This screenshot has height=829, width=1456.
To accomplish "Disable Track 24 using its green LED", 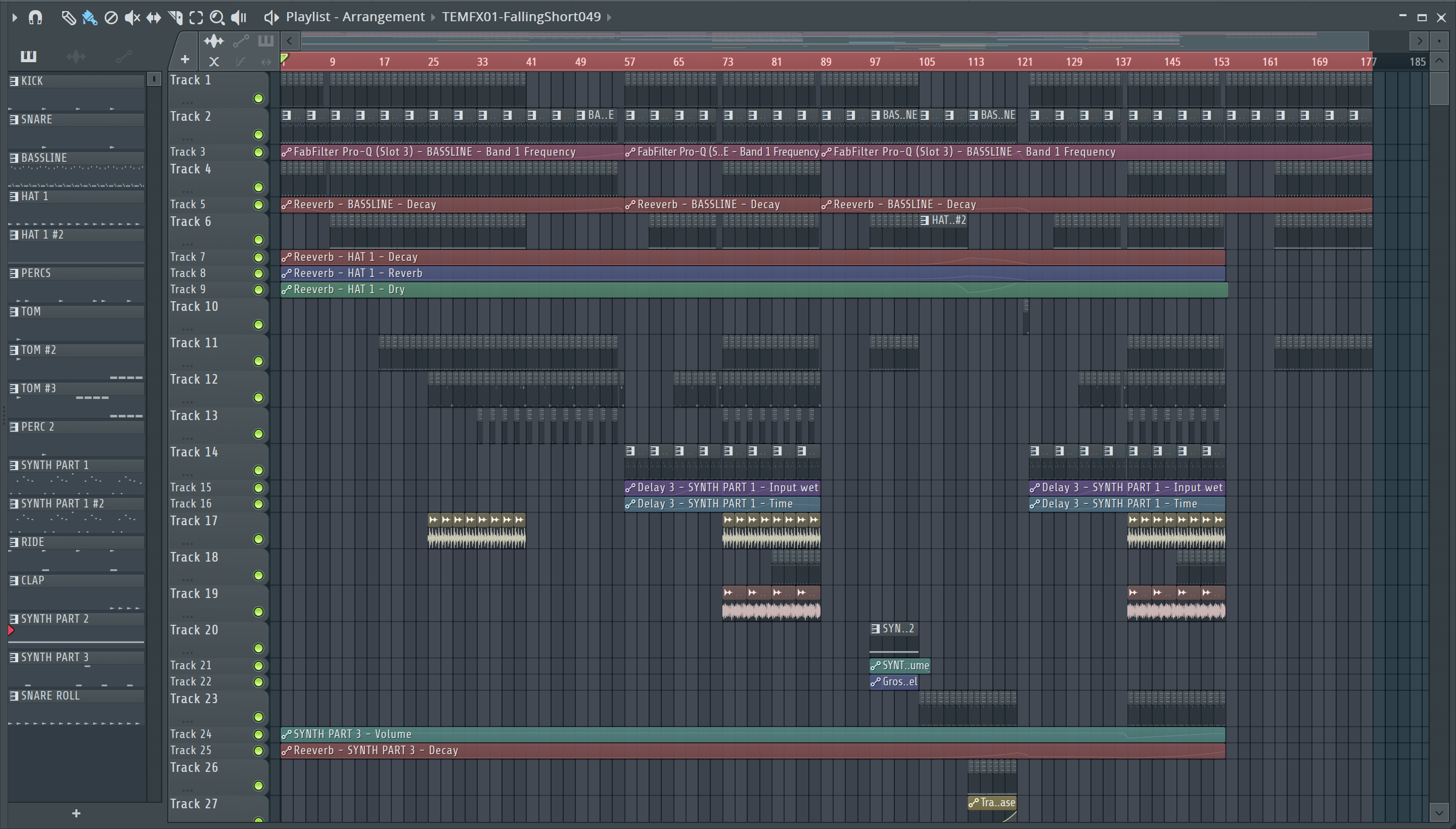I will 258,734.
